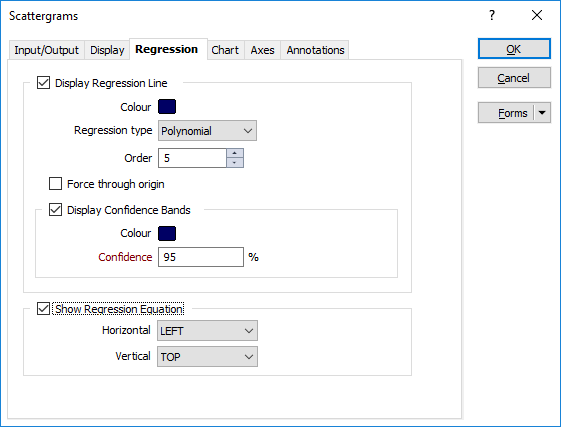
Task: Pick the regression line colour swatch
Action: pyautogui.click(x=167, y=107)
